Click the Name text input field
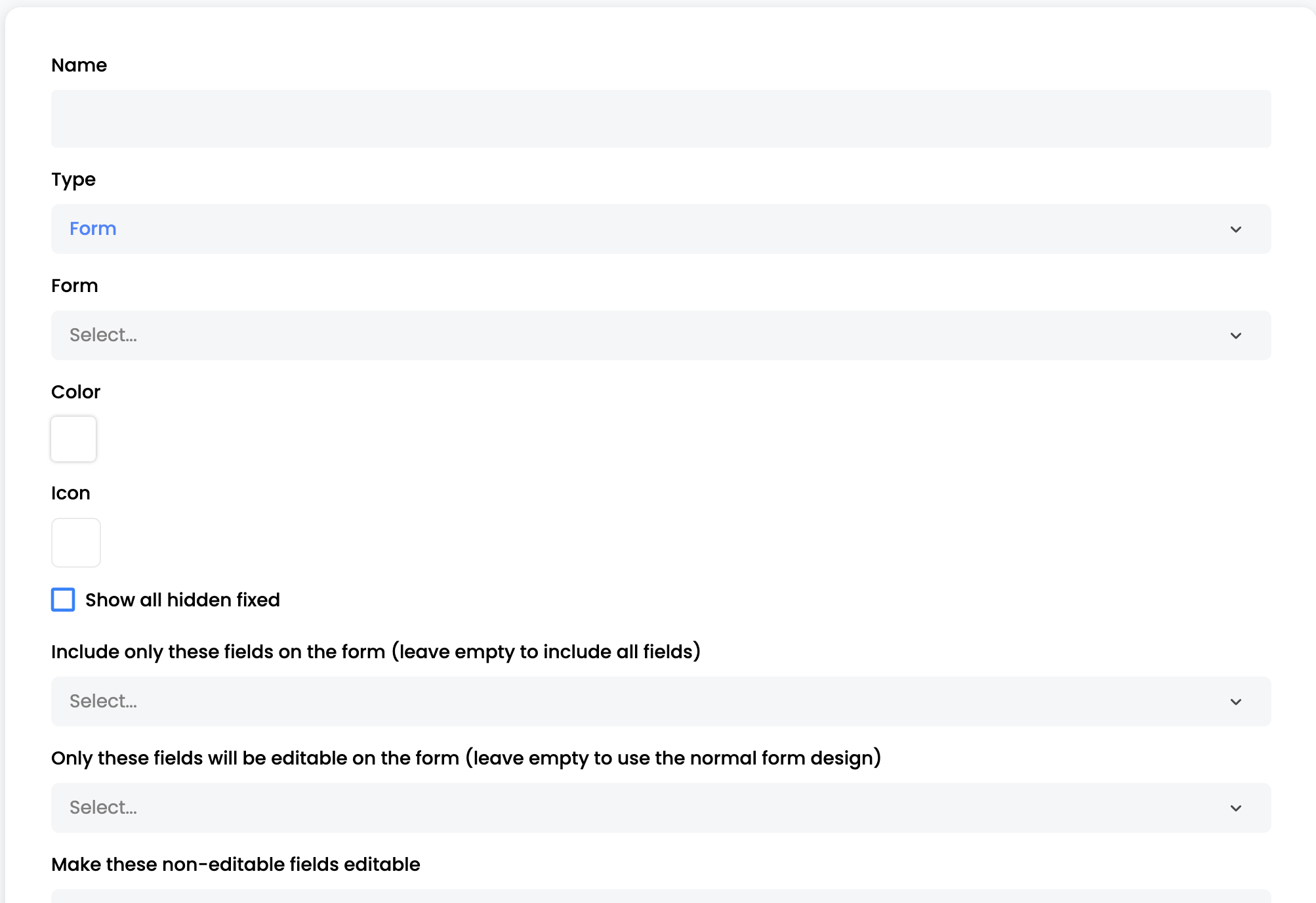Viewport: 1316px width, 903px height. click(x=661, y=119)
